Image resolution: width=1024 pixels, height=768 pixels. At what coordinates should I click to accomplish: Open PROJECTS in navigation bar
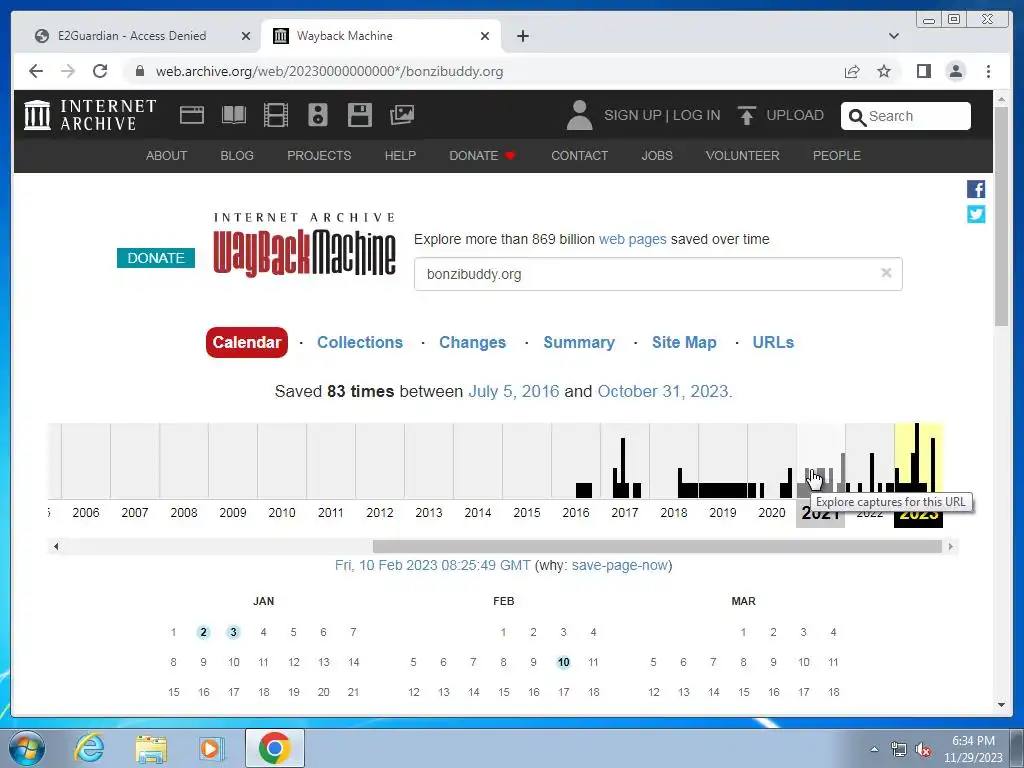coord(319,155)
